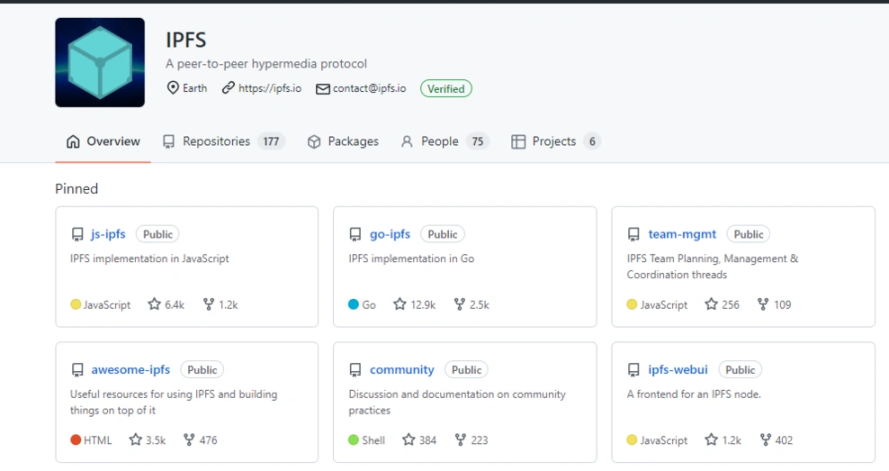Viewport: 889px width, 471px height.
Task: Click the IPFS cube avatar logo
Action: [100, 63]
